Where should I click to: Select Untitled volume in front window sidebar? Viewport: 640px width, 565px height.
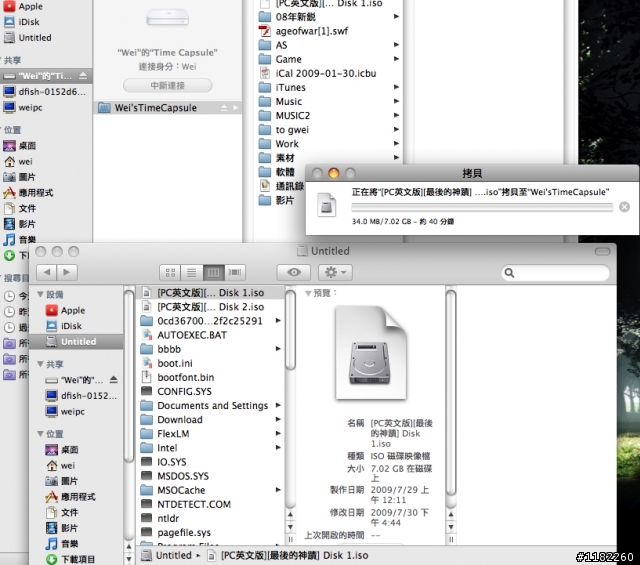(x=76, y=341)
